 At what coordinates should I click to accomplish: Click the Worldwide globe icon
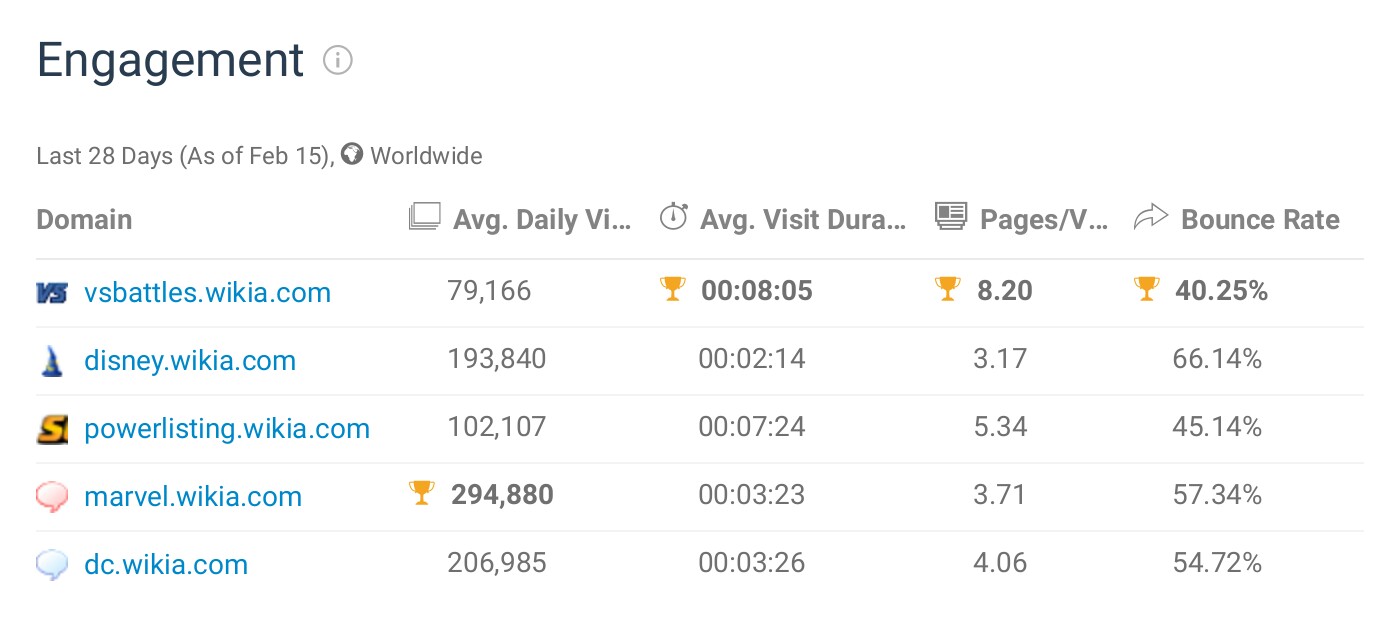351,155
